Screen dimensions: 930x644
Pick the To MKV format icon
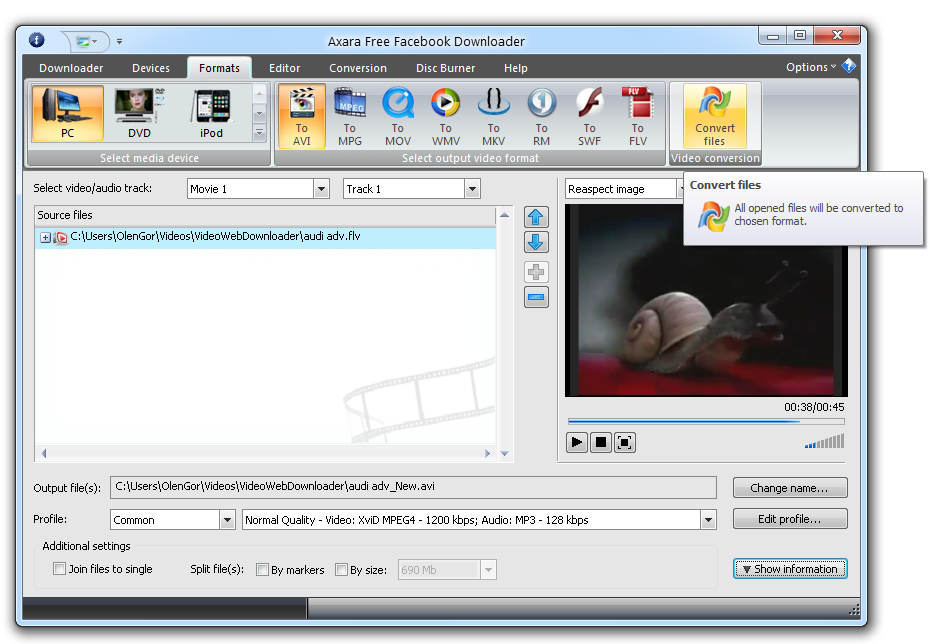tap(493, 116)
